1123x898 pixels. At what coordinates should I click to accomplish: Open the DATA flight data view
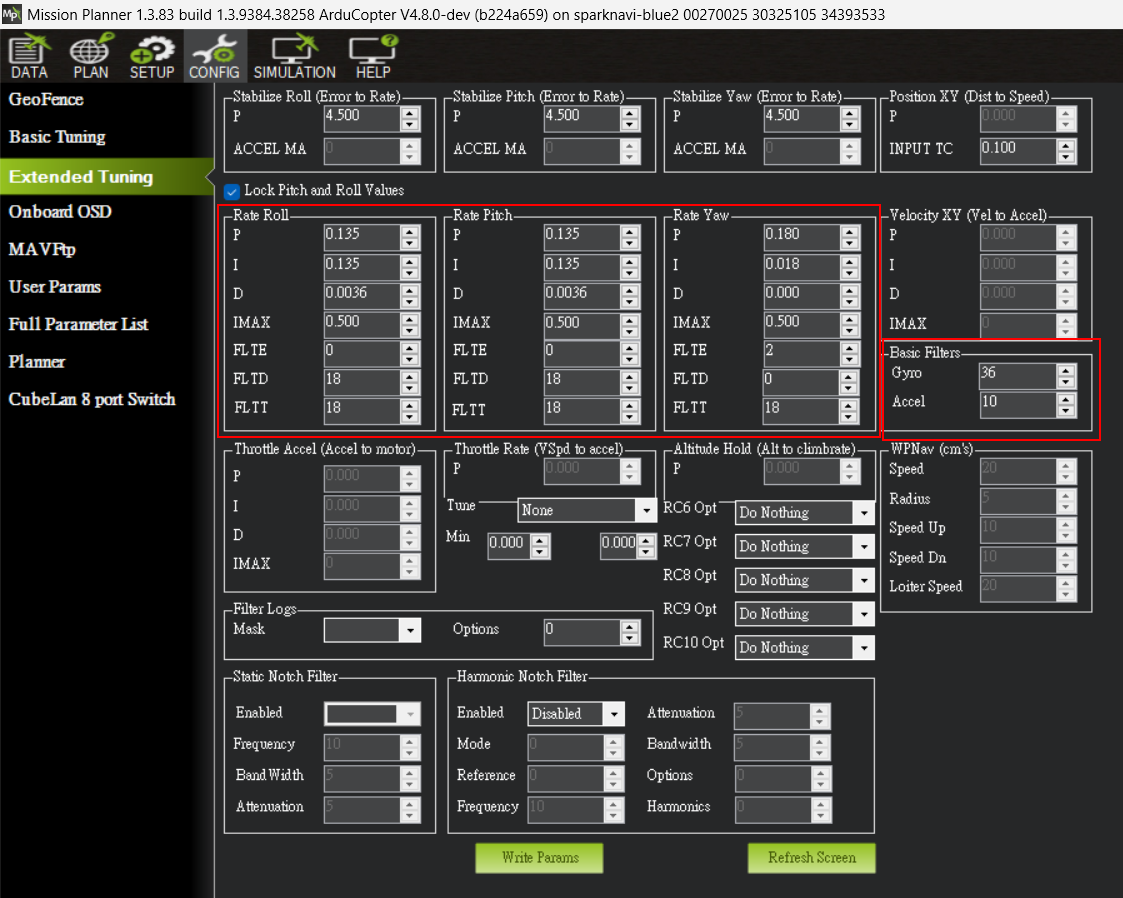29,57
